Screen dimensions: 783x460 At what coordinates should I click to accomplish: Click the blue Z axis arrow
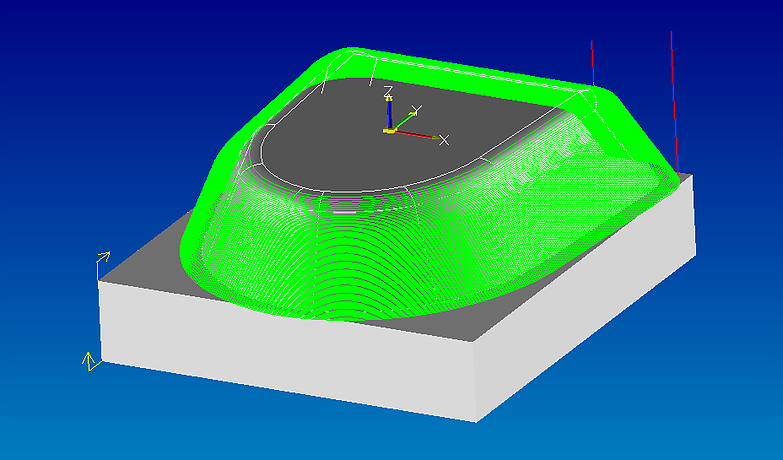tap(389, 112)
